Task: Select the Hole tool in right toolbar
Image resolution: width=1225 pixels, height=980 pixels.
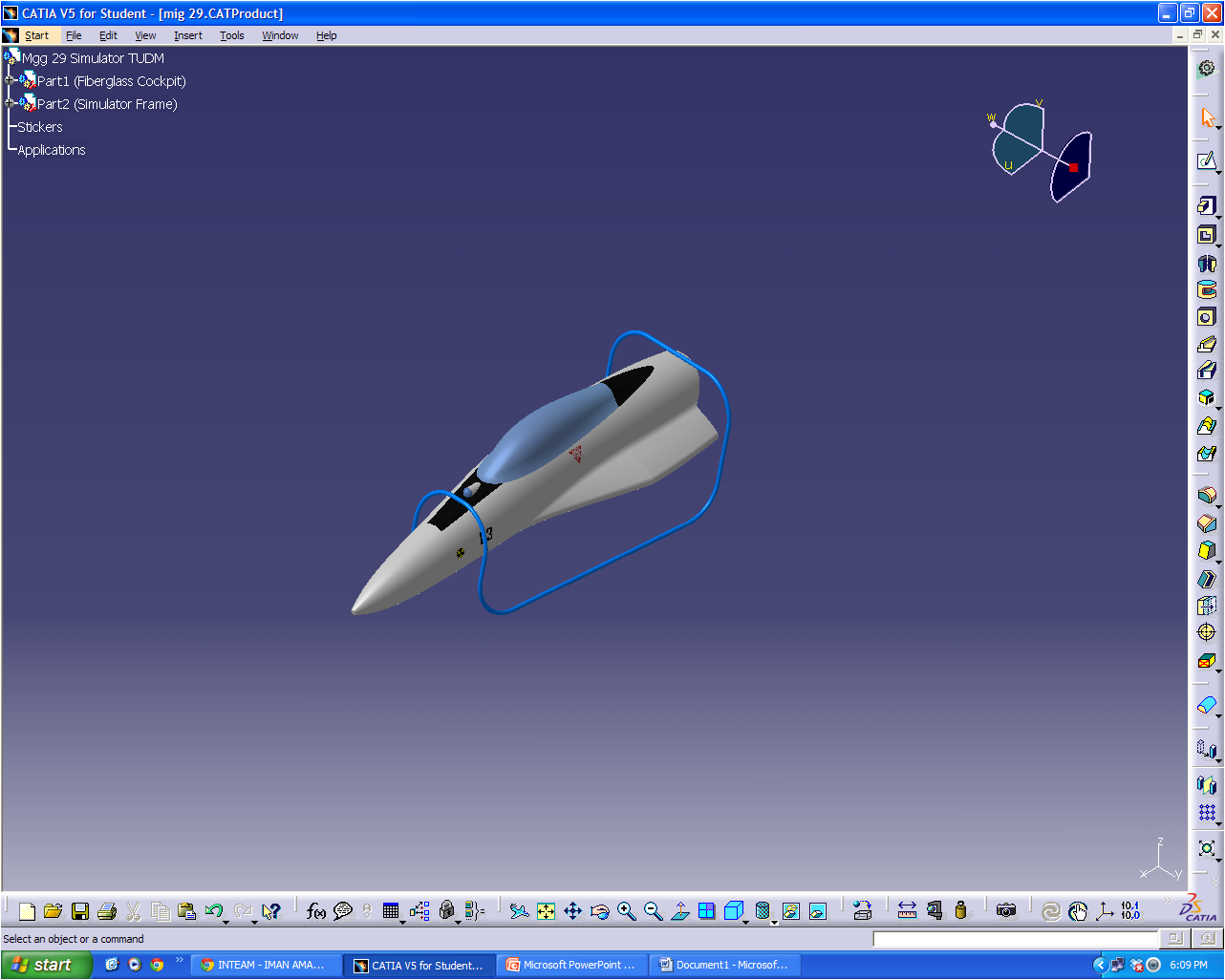Action: 1206,317
